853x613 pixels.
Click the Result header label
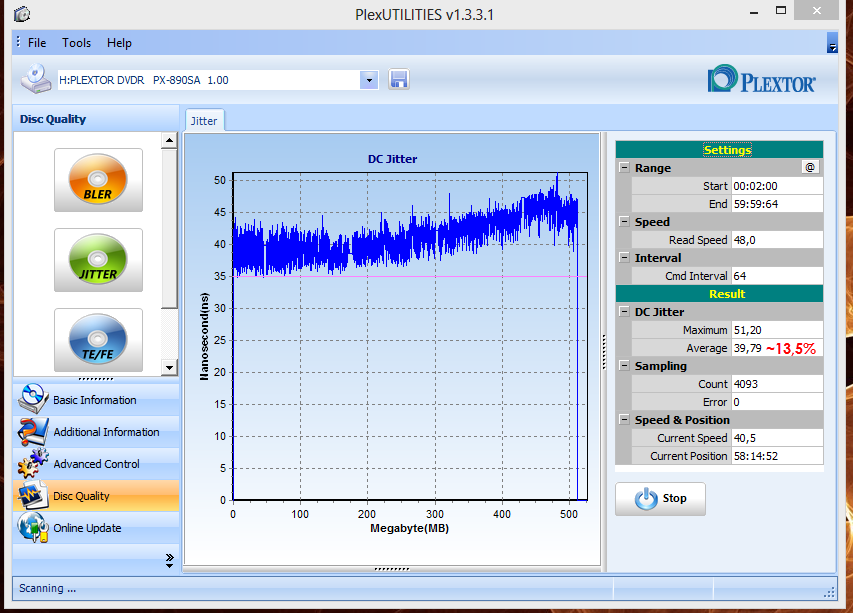tap(727, 294)
